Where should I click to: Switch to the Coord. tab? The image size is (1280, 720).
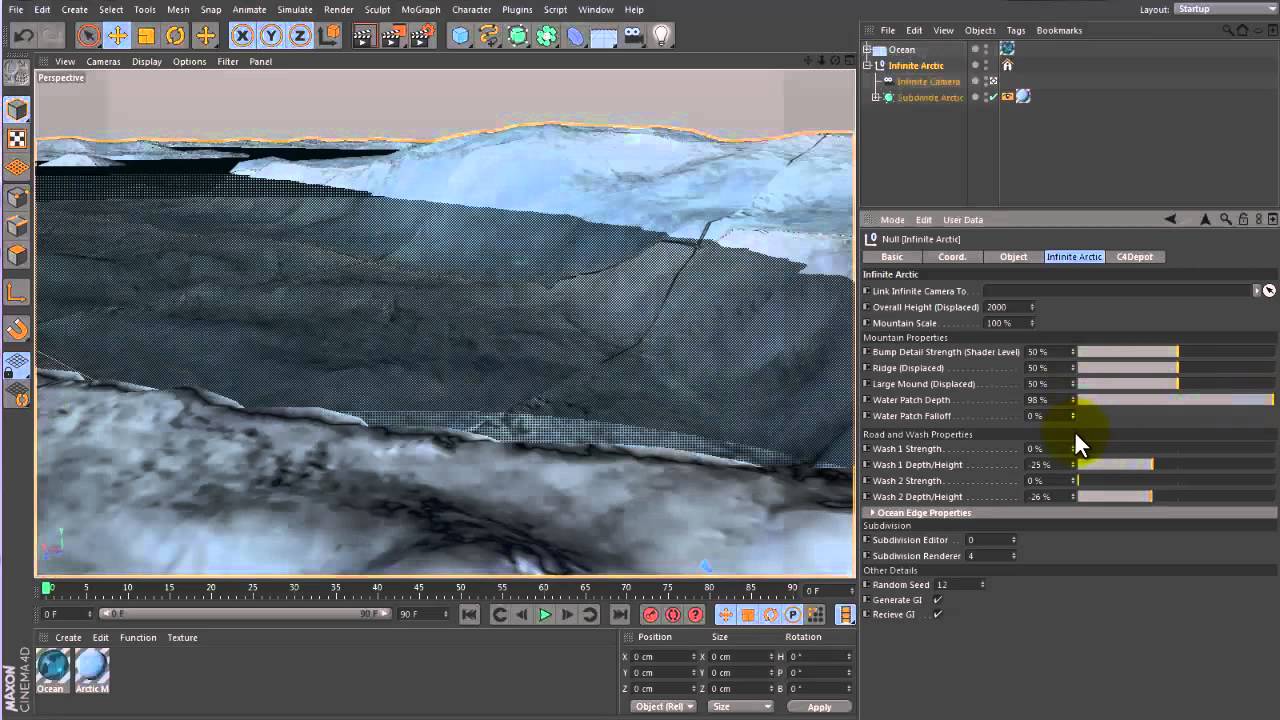(x=952, y=257)
